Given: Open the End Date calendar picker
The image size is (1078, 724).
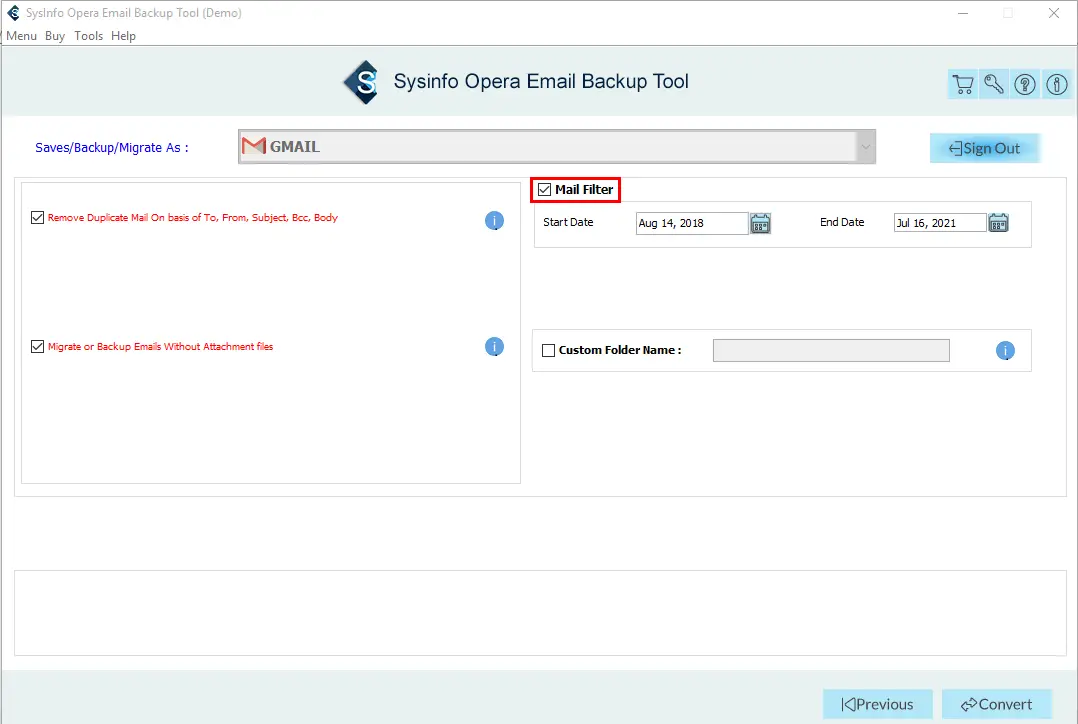Looking at the screenshot, I should click(998, 223).
